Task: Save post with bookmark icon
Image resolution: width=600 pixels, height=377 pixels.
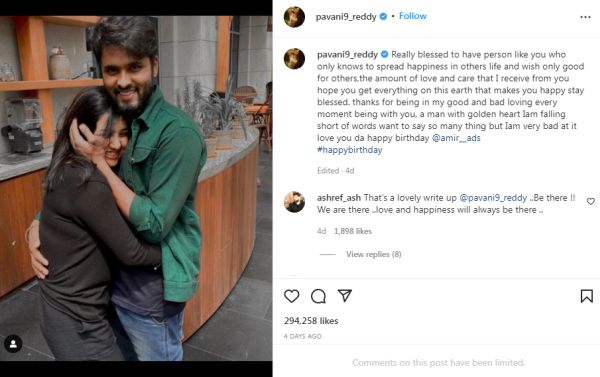Action: click(587, 296)
